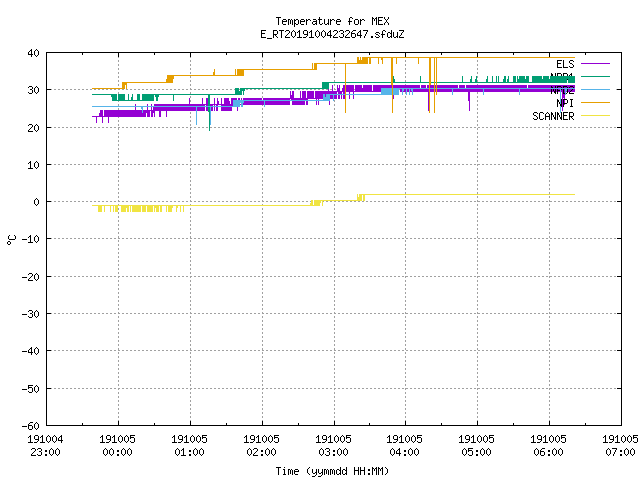Select the E_RT20191004232647.sfduZ file name subtitle
The height and width of the screenshot is (480, 640).
pos(332,34)
